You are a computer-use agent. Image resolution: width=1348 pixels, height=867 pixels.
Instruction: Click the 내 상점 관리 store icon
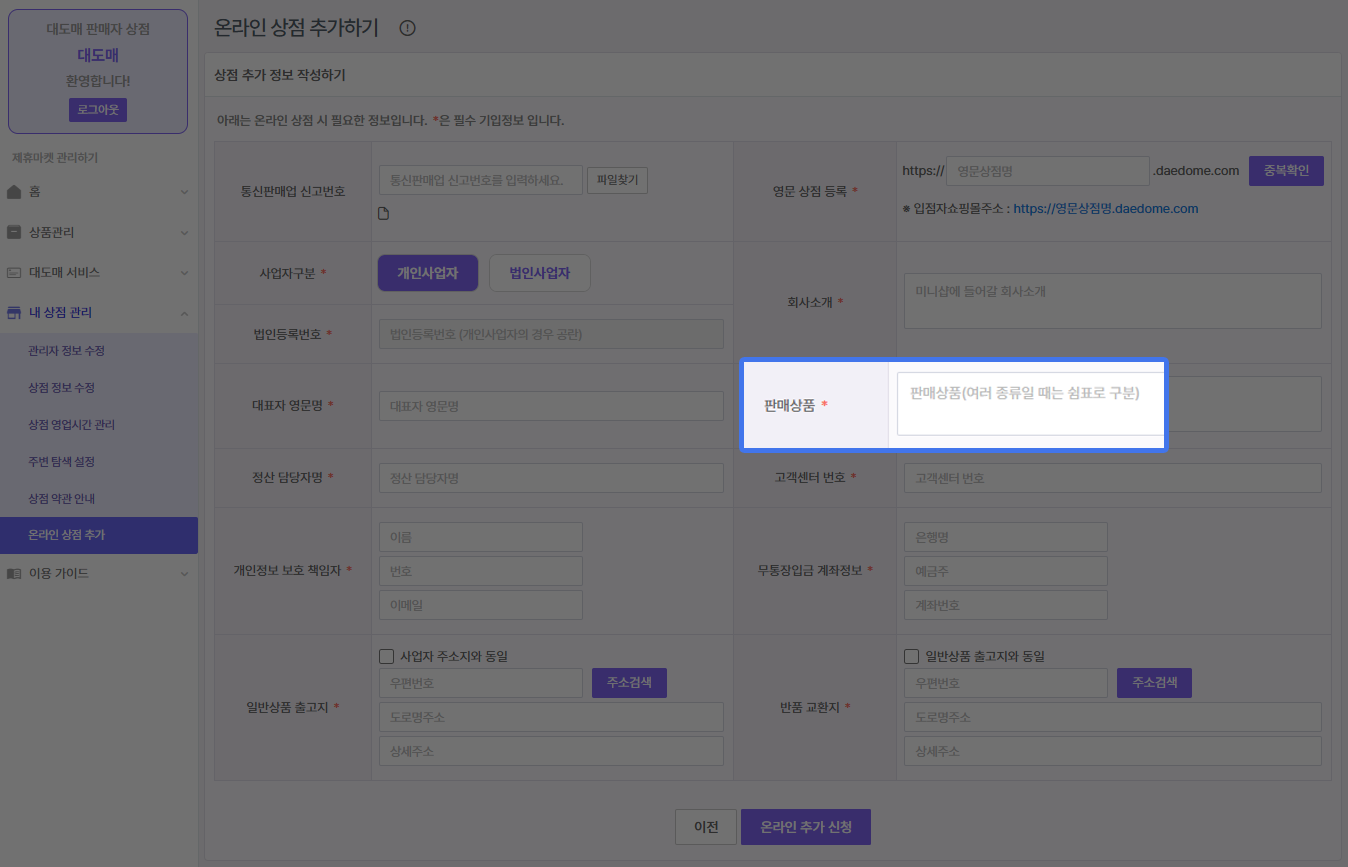[x=14, y=313]
